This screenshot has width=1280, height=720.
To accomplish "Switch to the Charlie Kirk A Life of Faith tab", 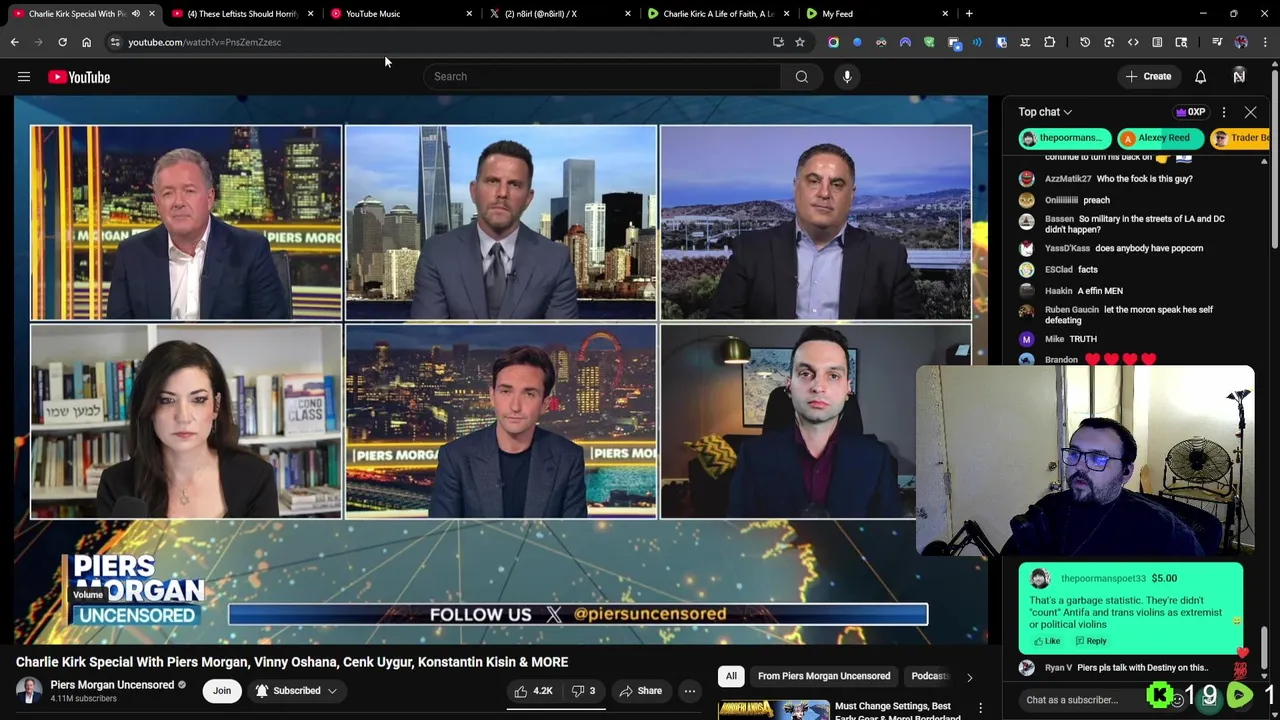I will click(718, 14).
